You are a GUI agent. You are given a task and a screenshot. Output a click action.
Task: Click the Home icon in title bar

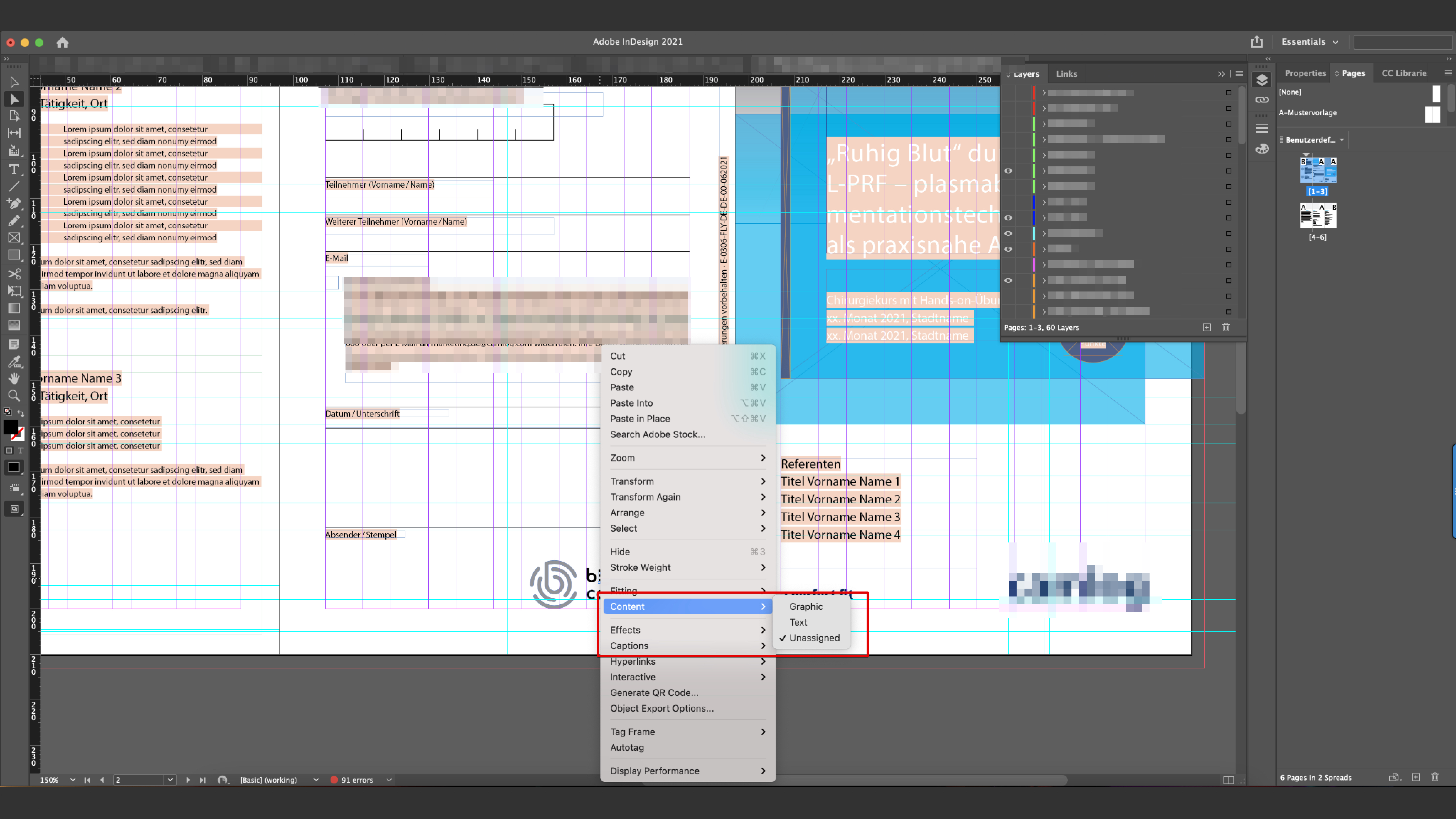[x=62, y=42]
